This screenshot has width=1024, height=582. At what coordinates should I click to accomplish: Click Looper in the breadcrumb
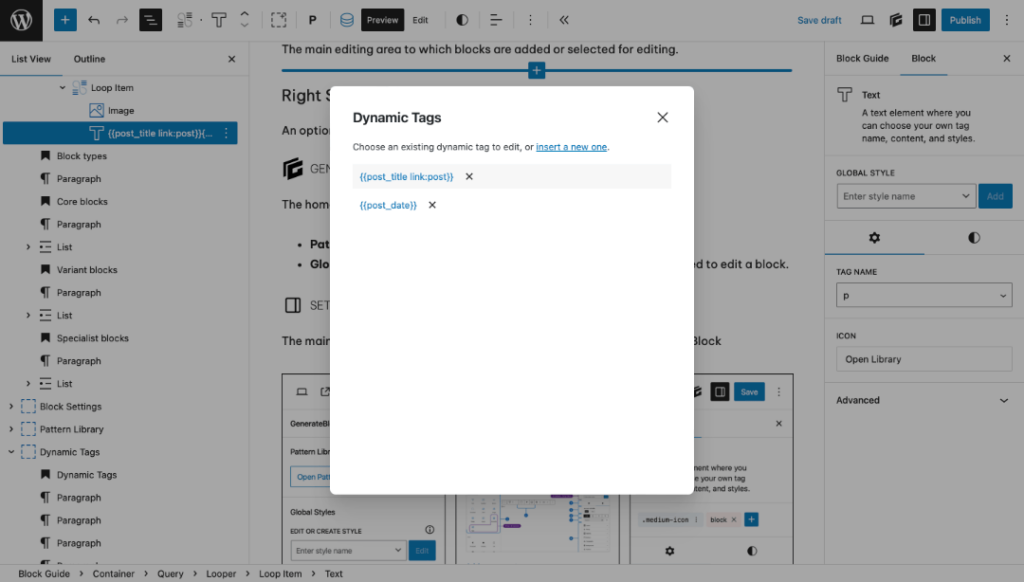coord(221,574)
